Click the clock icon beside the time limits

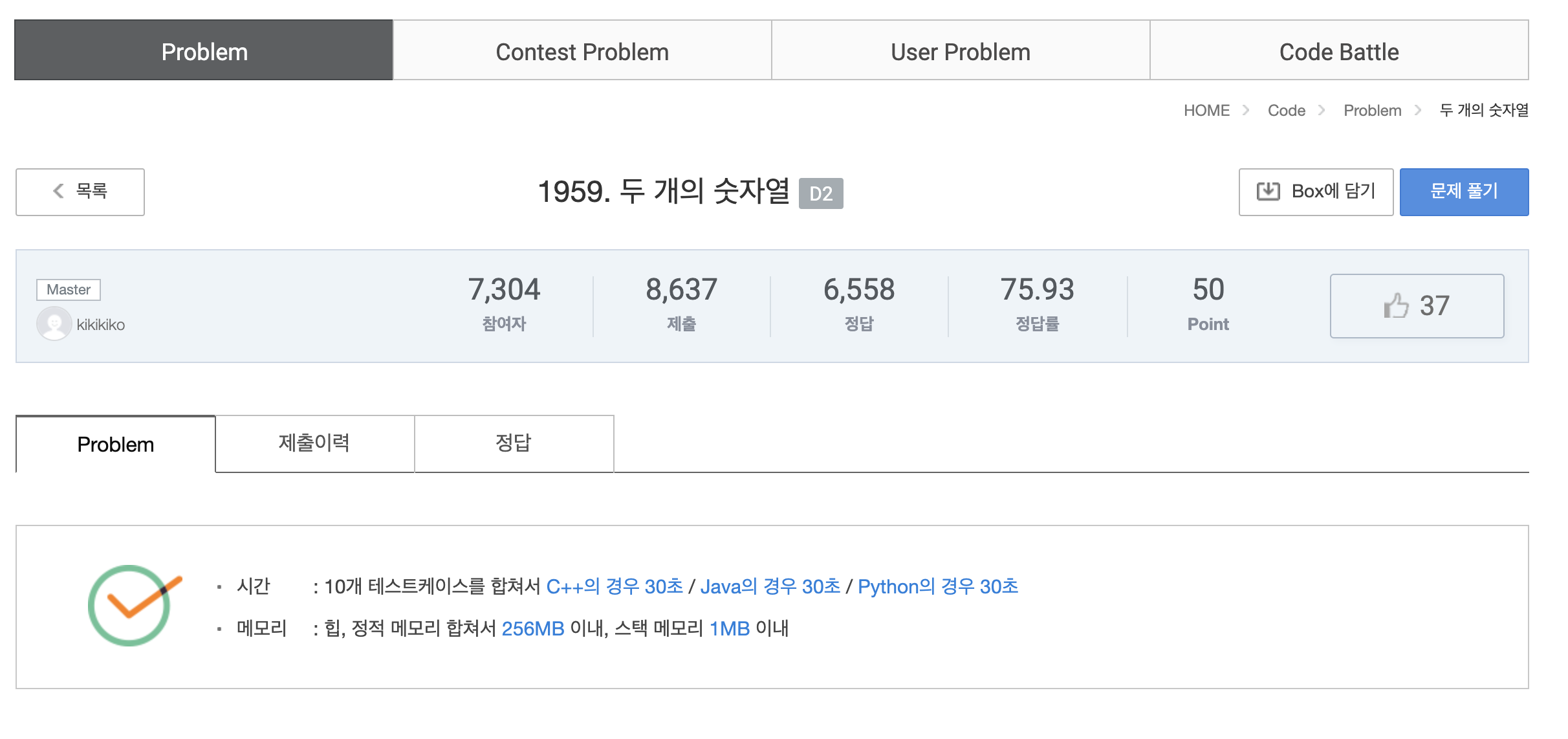click(128, 605)
